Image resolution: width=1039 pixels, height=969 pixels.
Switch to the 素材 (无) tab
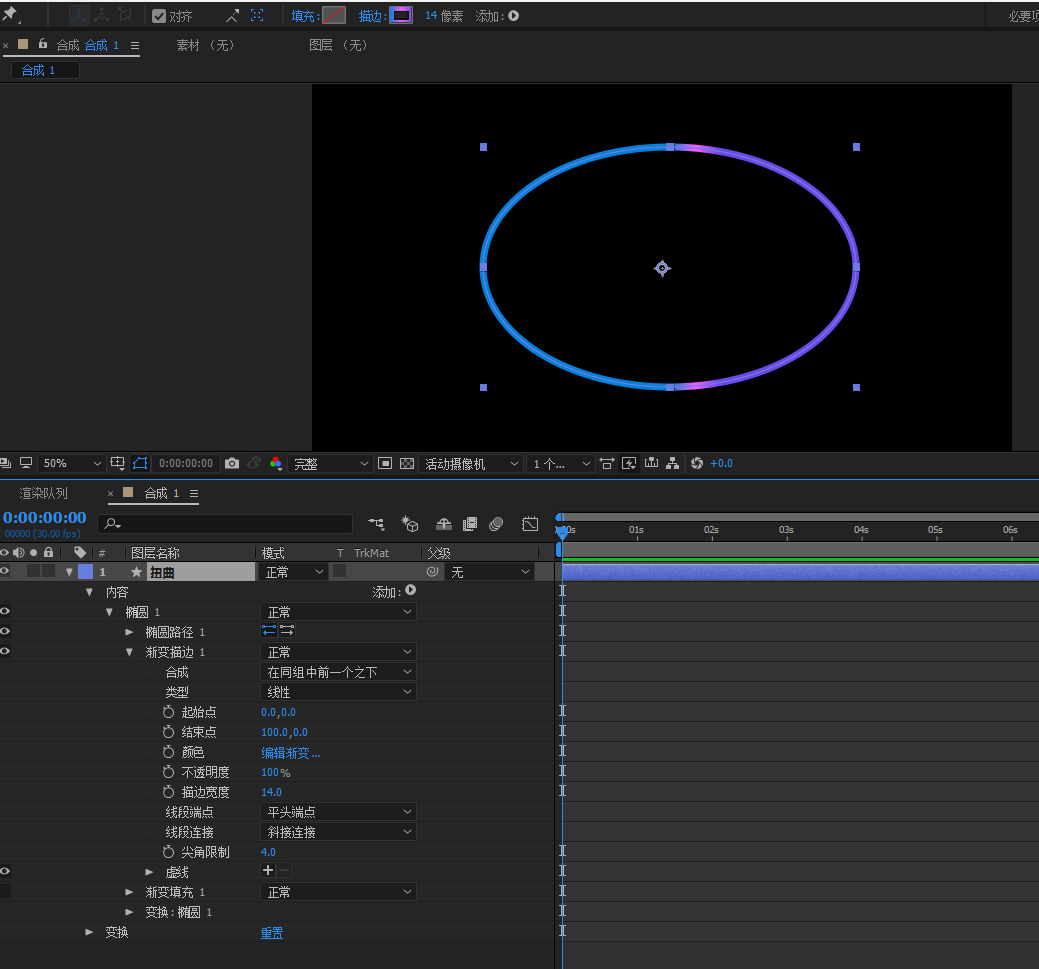pos(205,45)
